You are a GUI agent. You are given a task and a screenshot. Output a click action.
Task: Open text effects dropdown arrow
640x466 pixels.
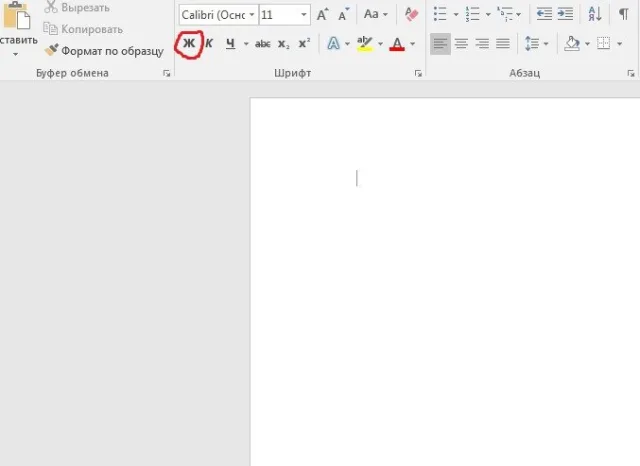pos(347,44)
